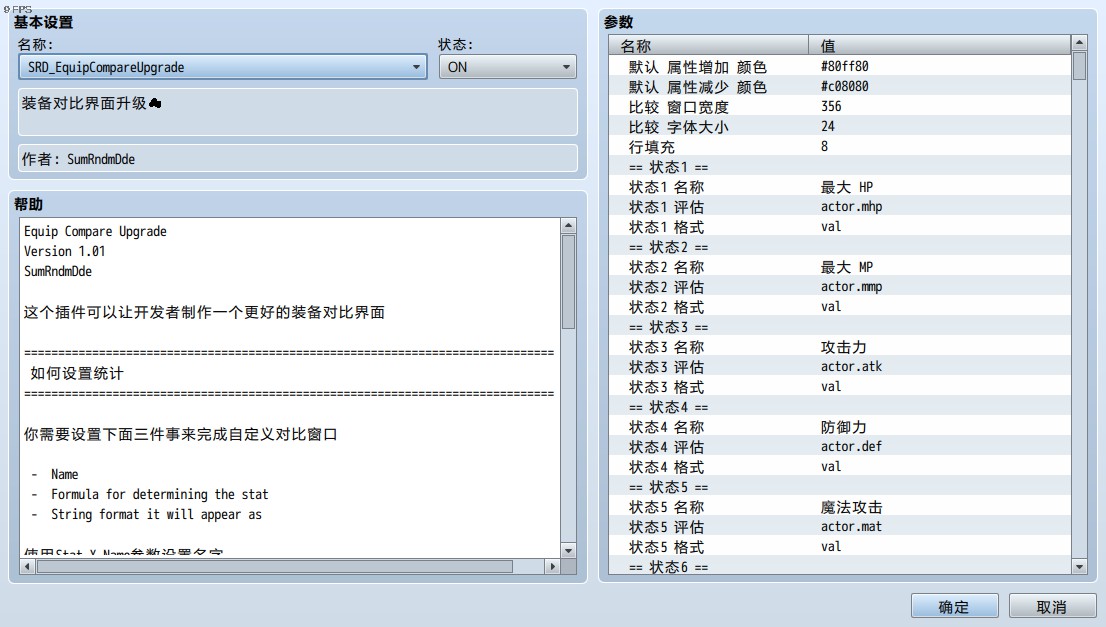Viewport: 1106px width, 627px height.
Task: Select the actor.mmp value
Action: point(851,286)
